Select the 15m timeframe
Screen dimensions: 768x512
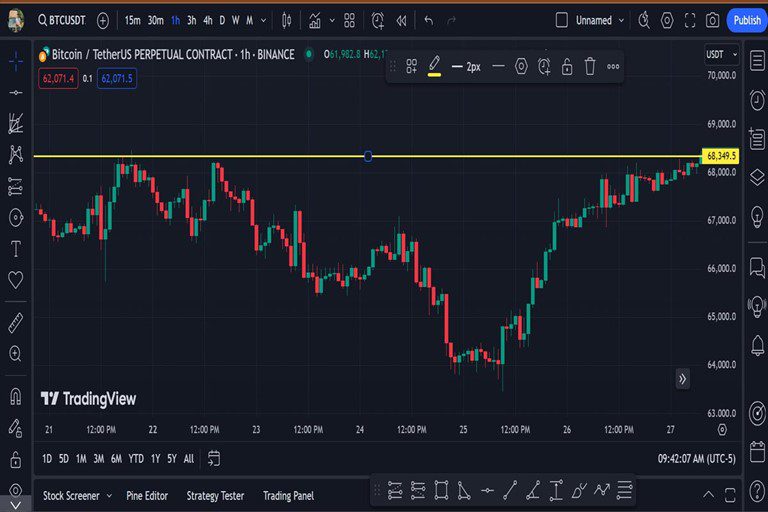point(132,20)
